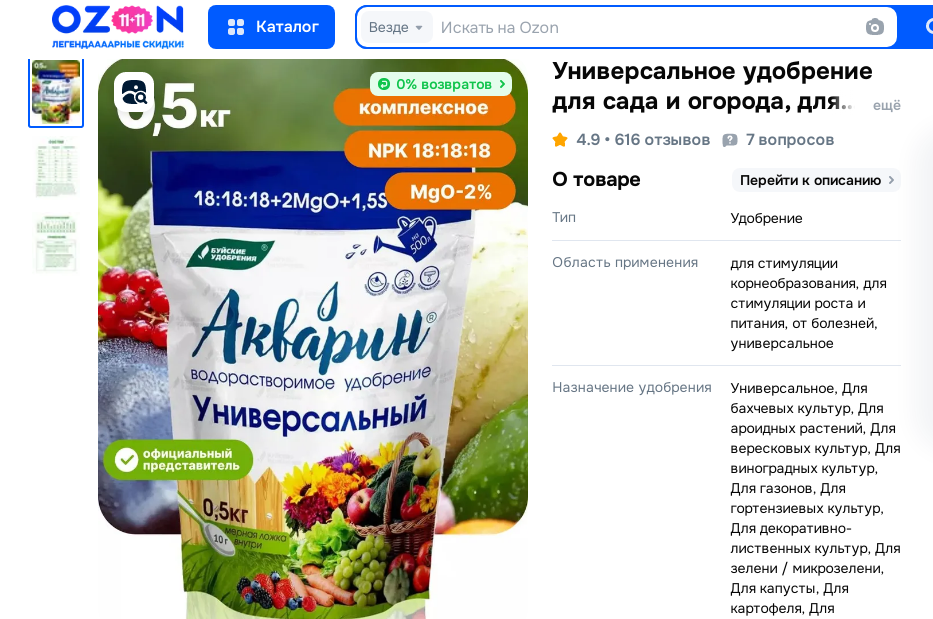Viewport: 933px width, 619px height.
Task: Click the Ozon 11.11 logo
Action: (118, 27)
